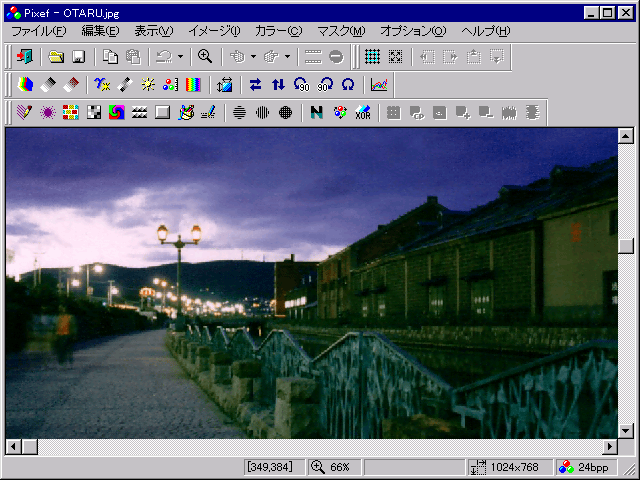Flip the image horizontally
The height and width of the screenshot is (480, 640).
click(x=256, y=84)
